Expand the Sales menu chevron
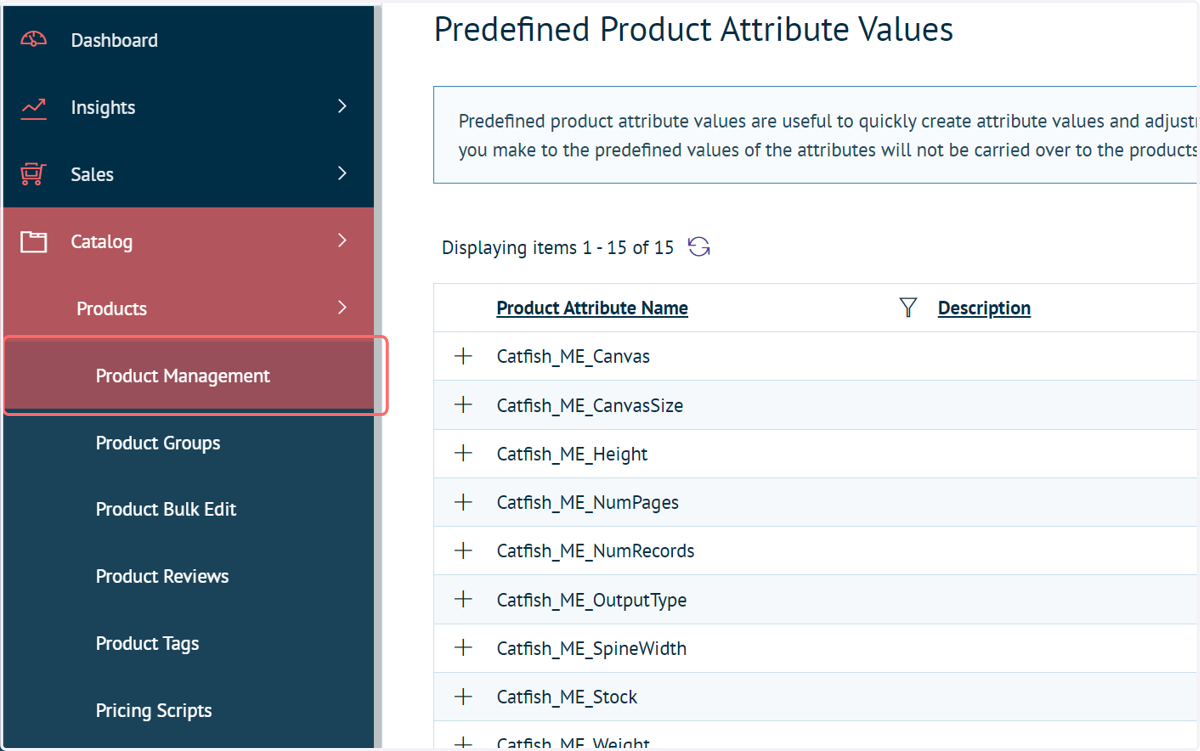1200x751 pixels. coord(342,173)
